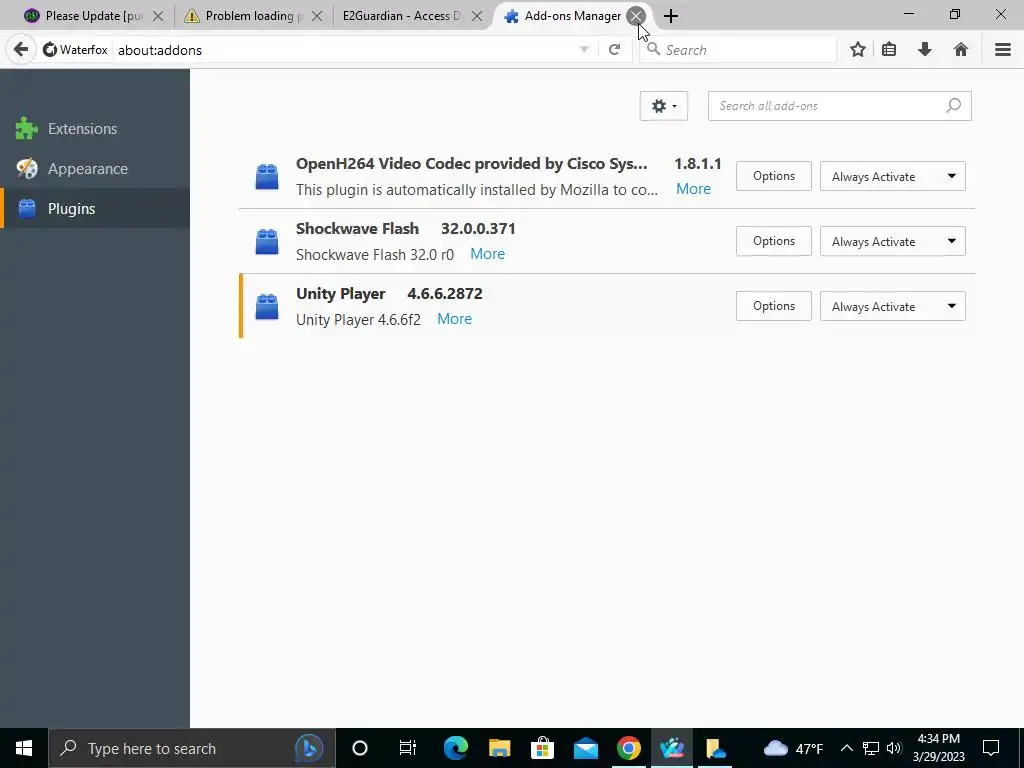Go to the home page icon
The width and height of the screenshot is (1024, 768).
[961, 50]
